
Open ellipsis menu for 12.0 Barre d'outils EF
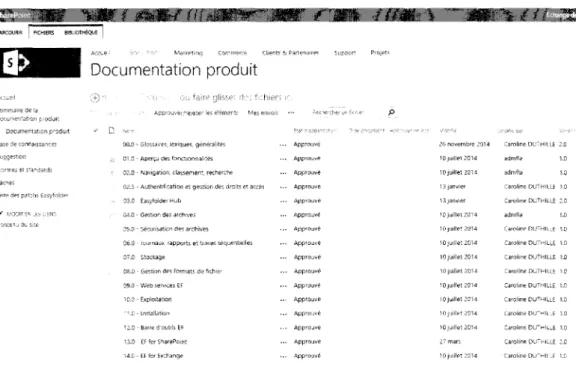(283, 328)
